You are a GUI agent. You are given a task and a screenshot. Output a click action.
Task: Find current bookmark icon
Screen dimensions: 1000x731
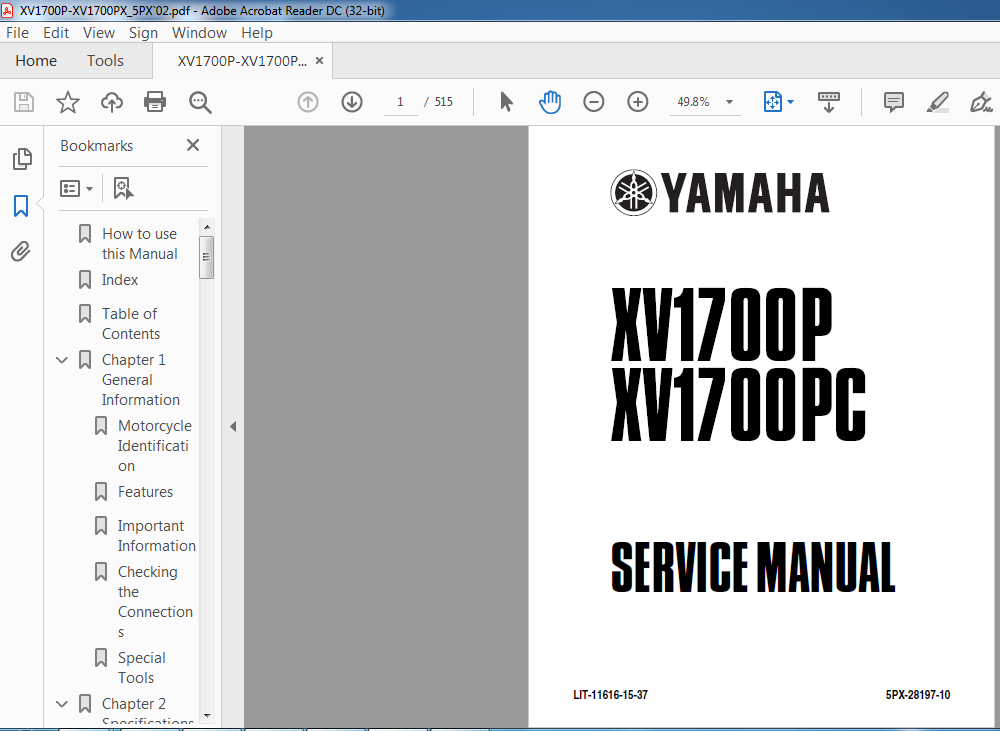123,188
